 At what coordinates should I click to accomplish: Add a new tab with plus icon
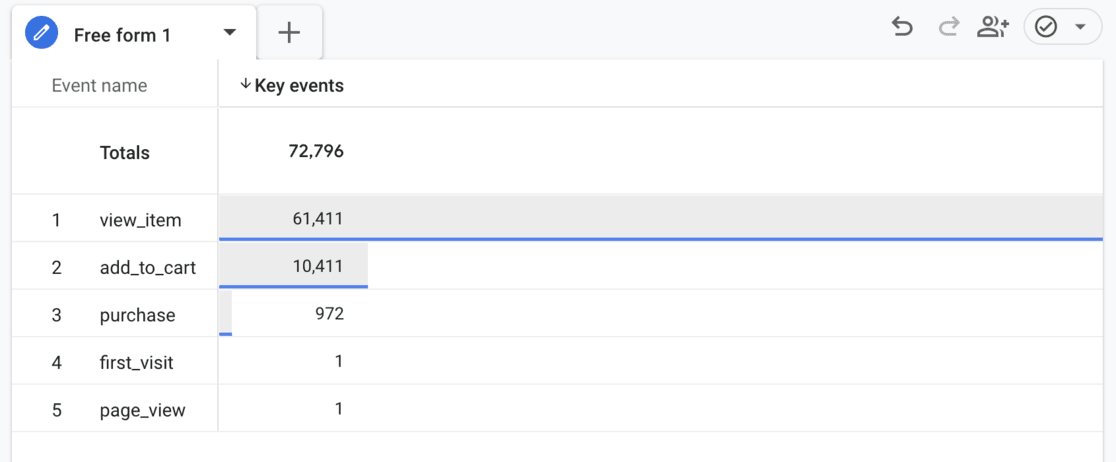tap(289, 33)
